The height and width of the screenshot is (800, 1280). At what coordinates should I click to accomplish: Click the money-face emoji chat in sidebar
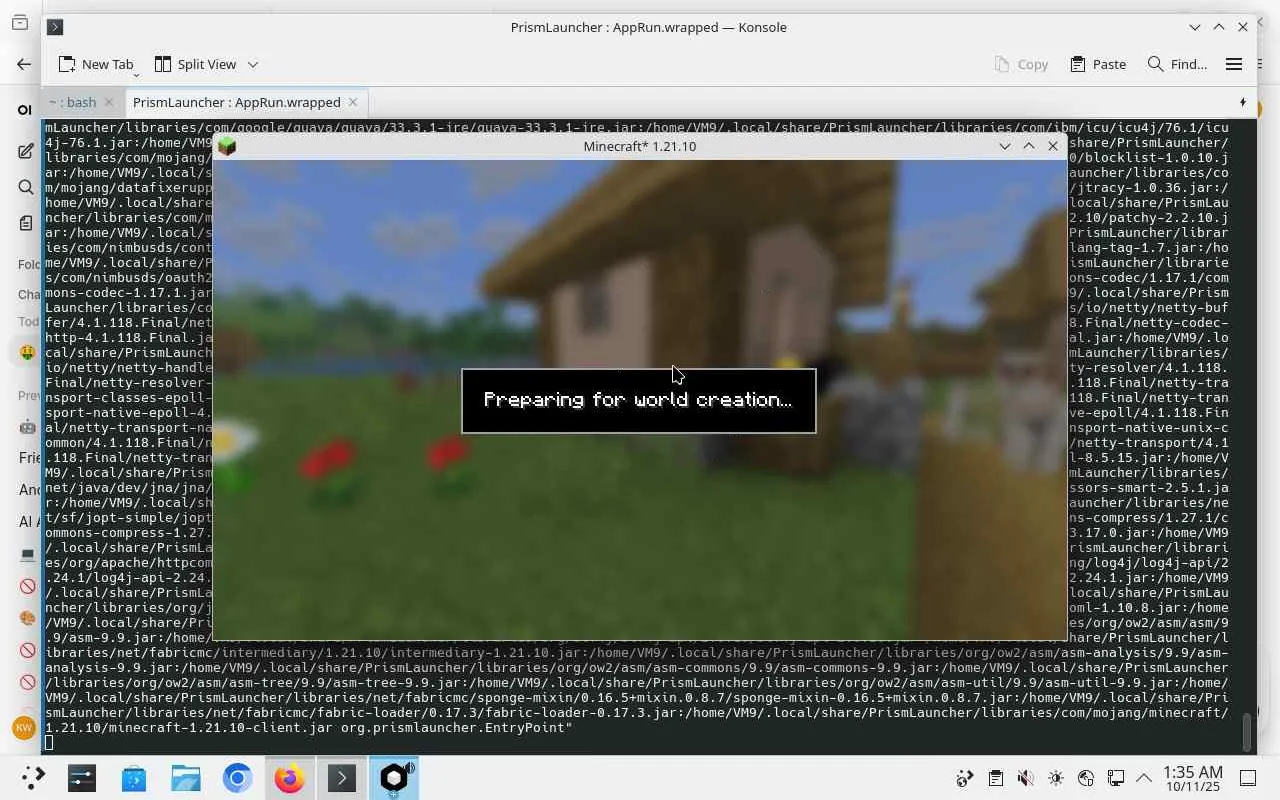(27, 351)
